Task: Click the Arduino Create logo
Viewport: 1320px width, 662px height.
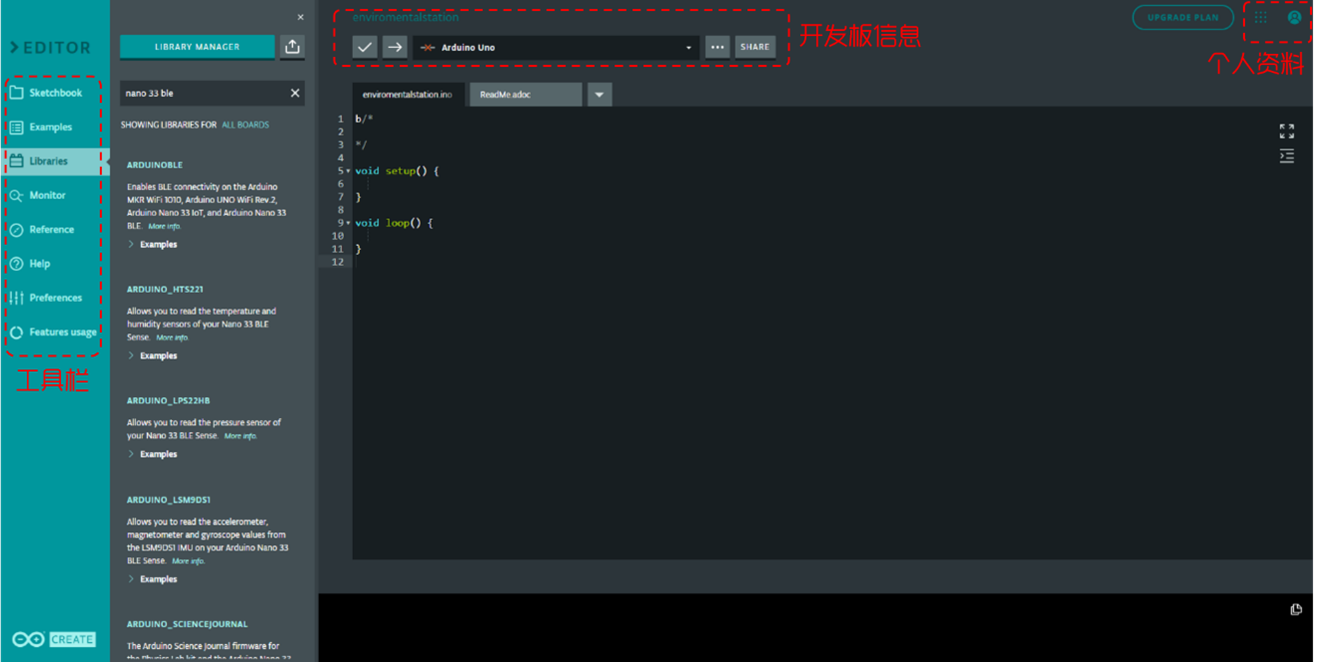Action: (x=54, y=639)
